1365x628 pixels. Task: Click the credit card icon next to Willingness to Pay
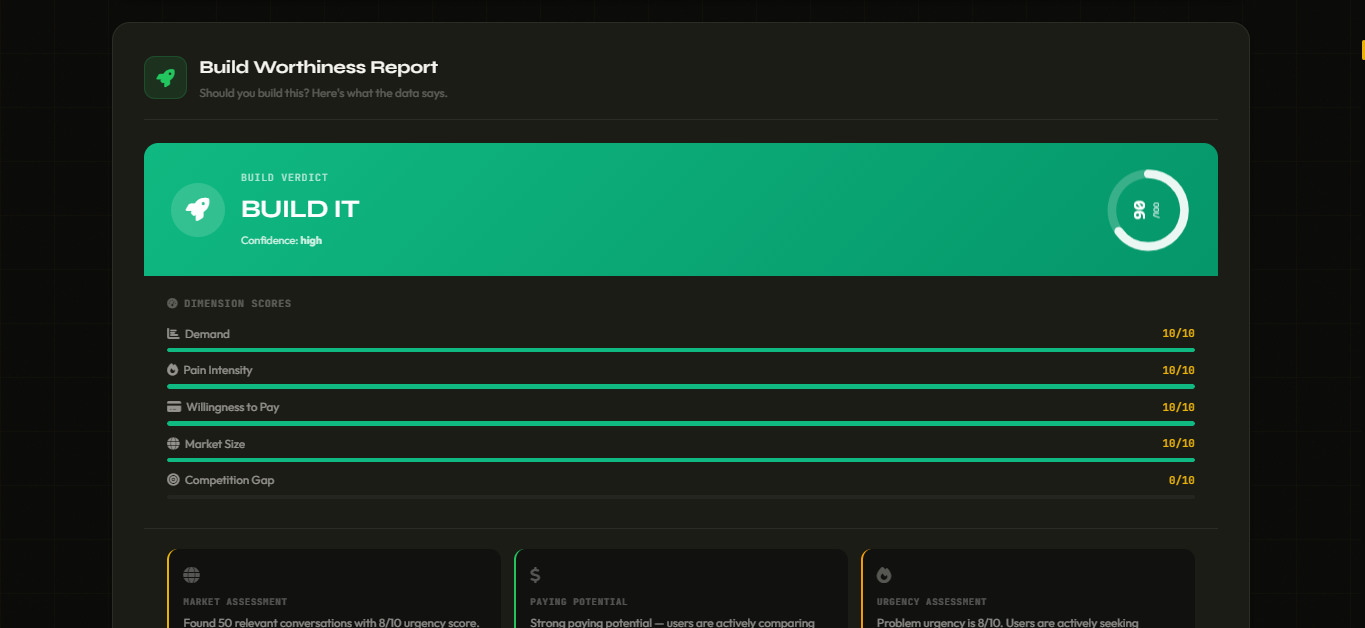tap(174, 407)
